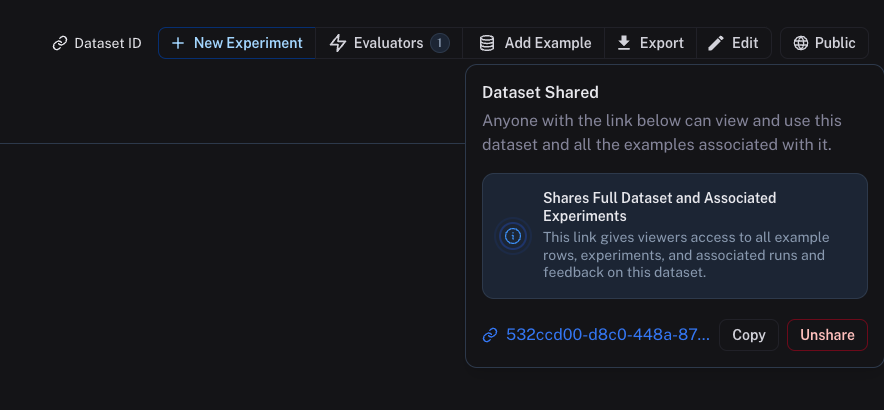Click the download arrow Export icon
The width and height of the screenshot is (884, 410).
[x=624, y=43]
